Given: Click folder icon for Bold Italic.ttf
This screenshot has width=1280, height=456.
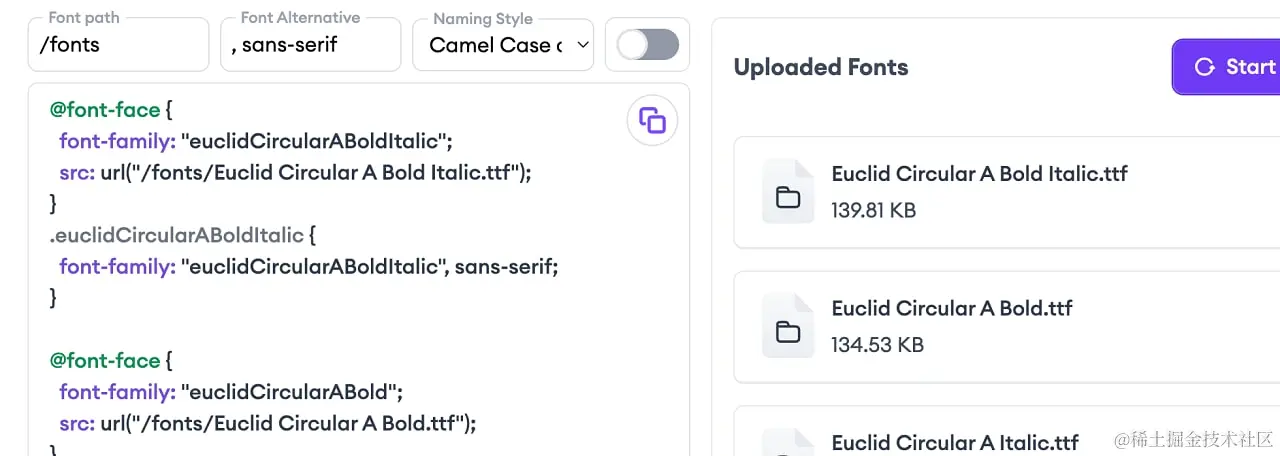Looking at the screenshot, I should click(x=788, y=197).
